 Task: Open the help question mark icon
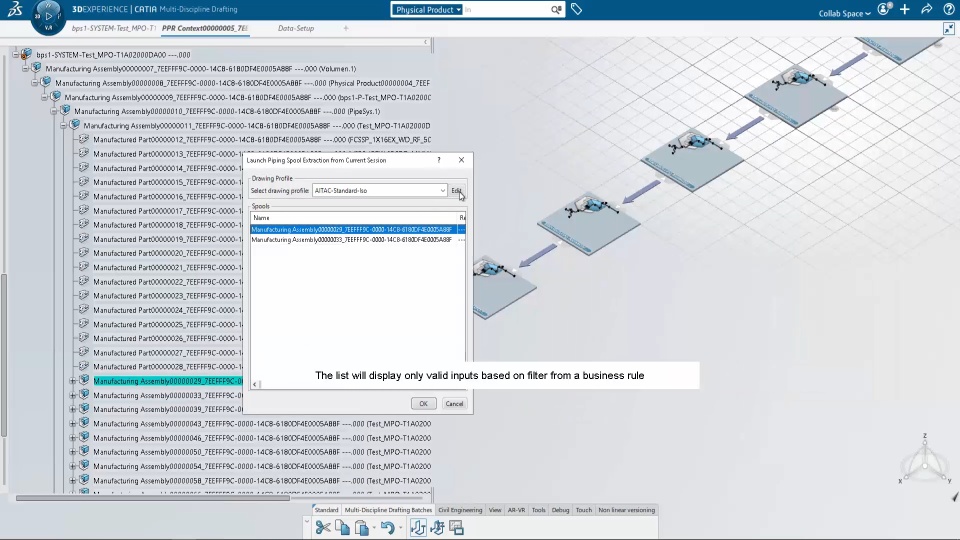(x=949, y=9)
